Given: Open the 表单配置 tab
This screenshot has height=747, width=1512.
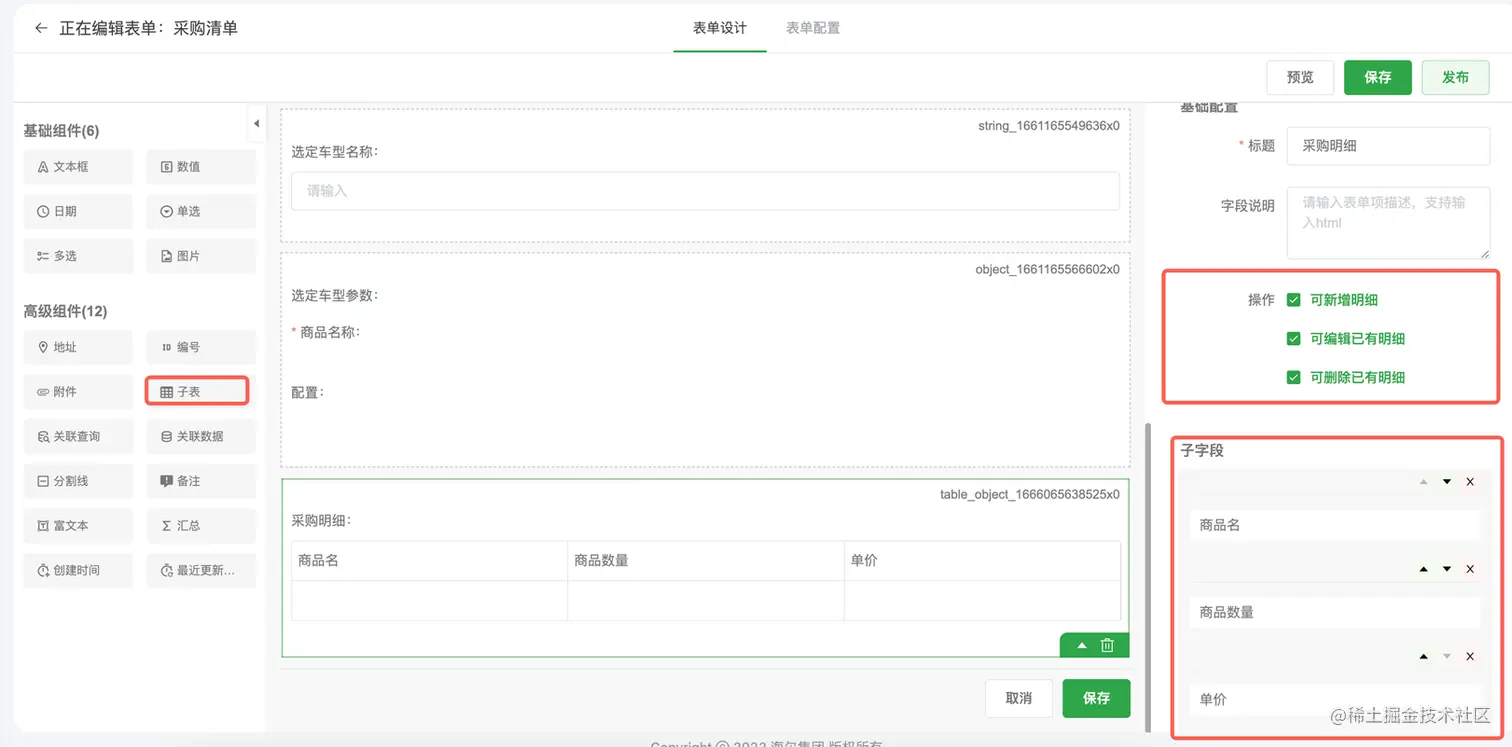Looking at the screenshot, I should point(813,28).
